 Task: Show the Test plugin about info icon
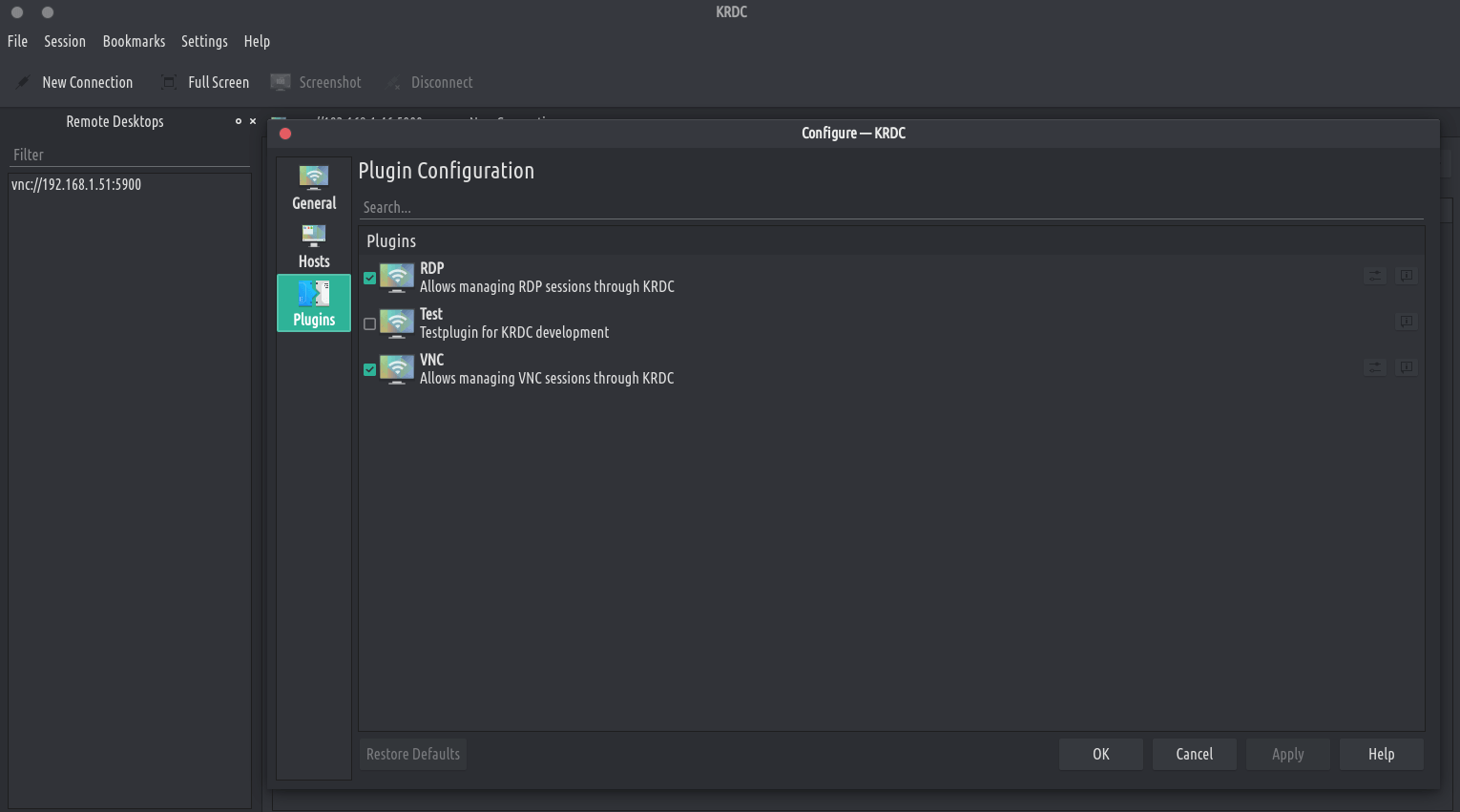pyautogui.click(x=1406, y=322)
